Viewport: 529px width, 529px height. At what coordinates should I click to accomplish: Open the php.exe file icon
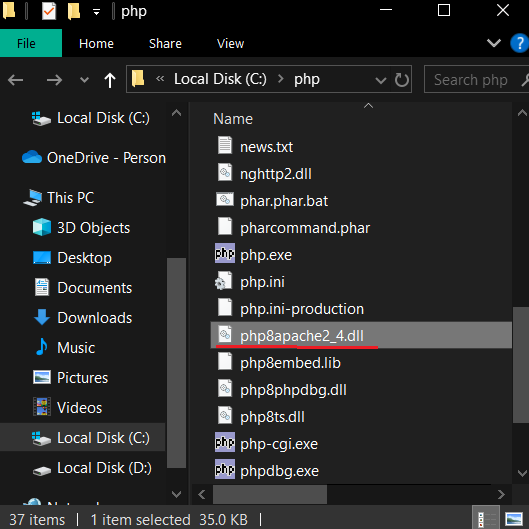tap(225, 254)
